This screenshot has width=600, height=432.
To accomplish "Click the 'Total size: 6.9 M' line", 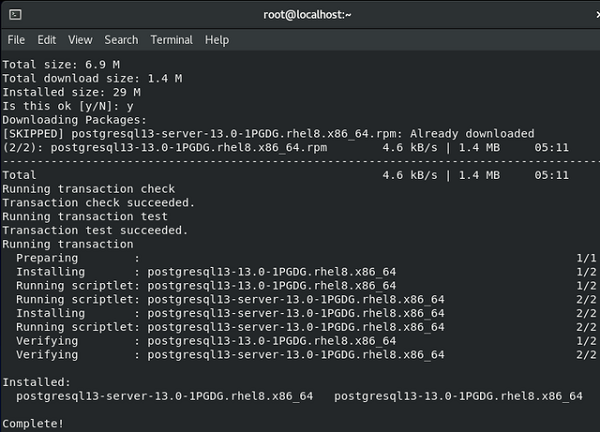I will (x=61, y=64).
